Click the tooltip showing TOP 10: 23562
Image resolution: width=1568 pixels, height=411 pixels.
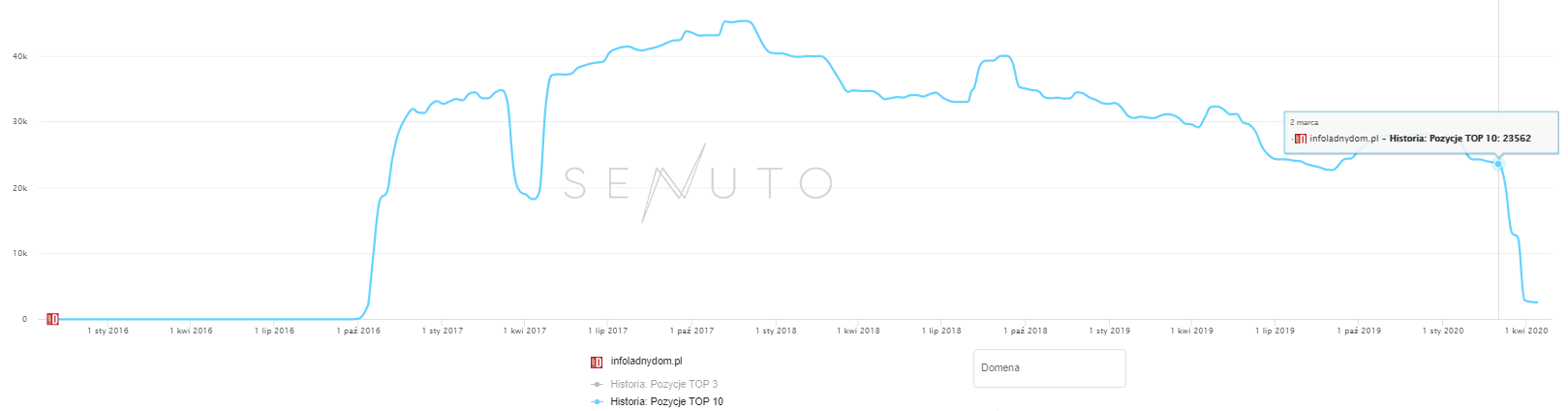(x=1421, y=133)
